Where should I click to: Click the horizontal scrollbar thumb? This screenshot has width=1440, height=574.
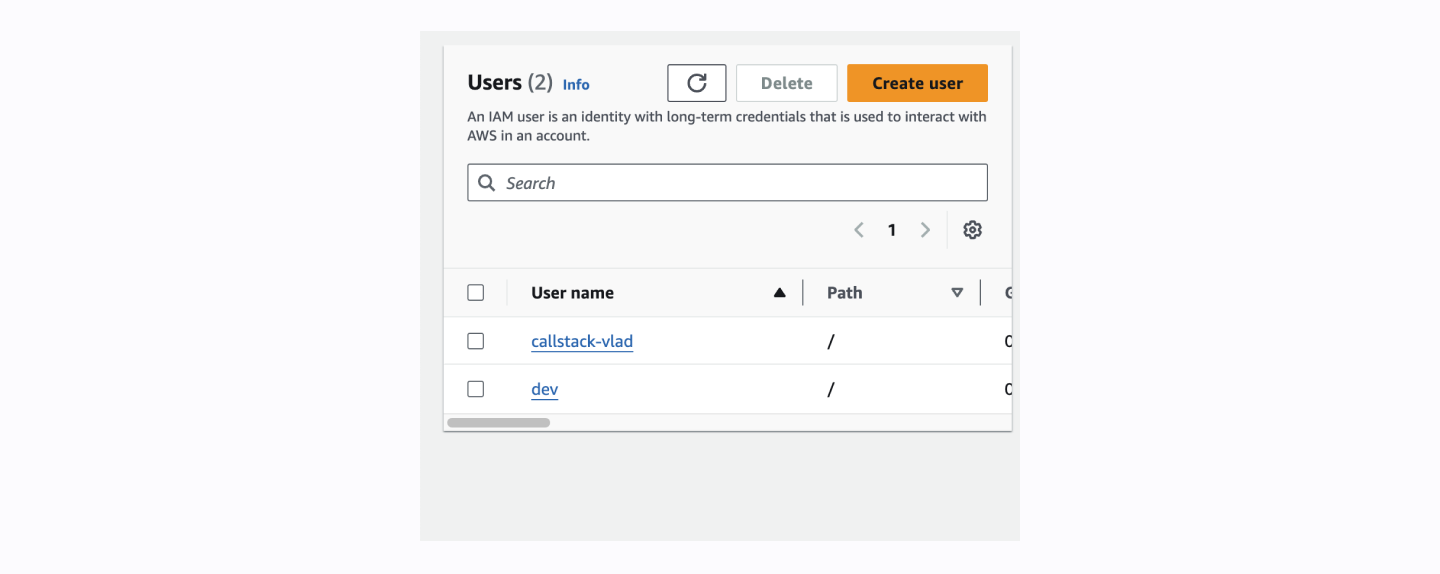(x=499, y=423)
